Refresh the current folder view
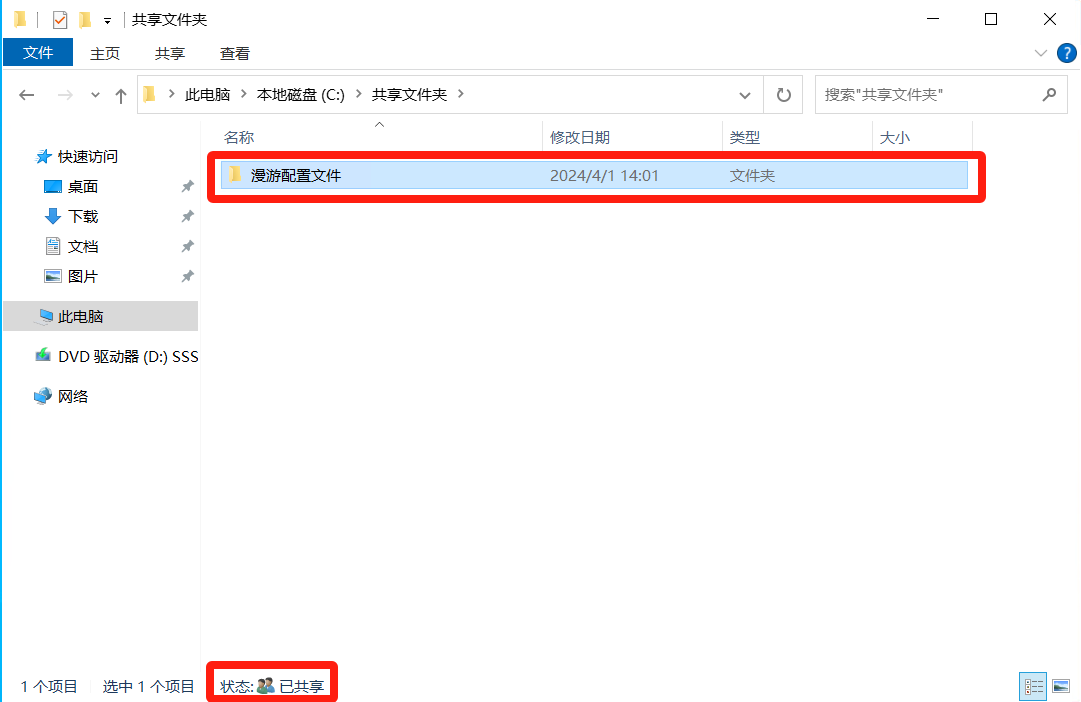 tap(784, 95)
